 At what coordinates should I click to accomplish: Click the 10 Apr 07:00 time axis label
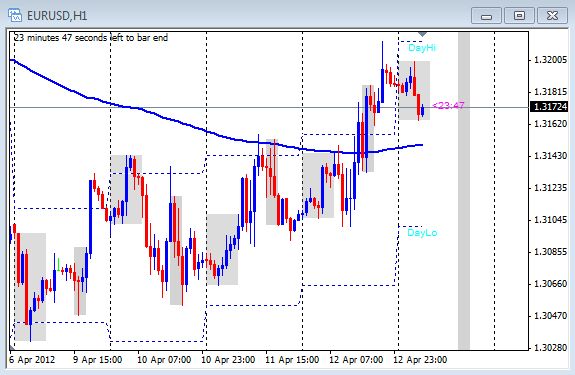click(x=164, y=360)
